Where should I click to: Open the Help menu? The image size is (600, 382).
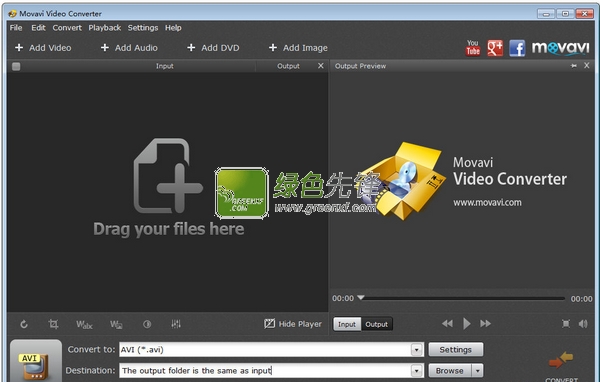click(173, 28)
